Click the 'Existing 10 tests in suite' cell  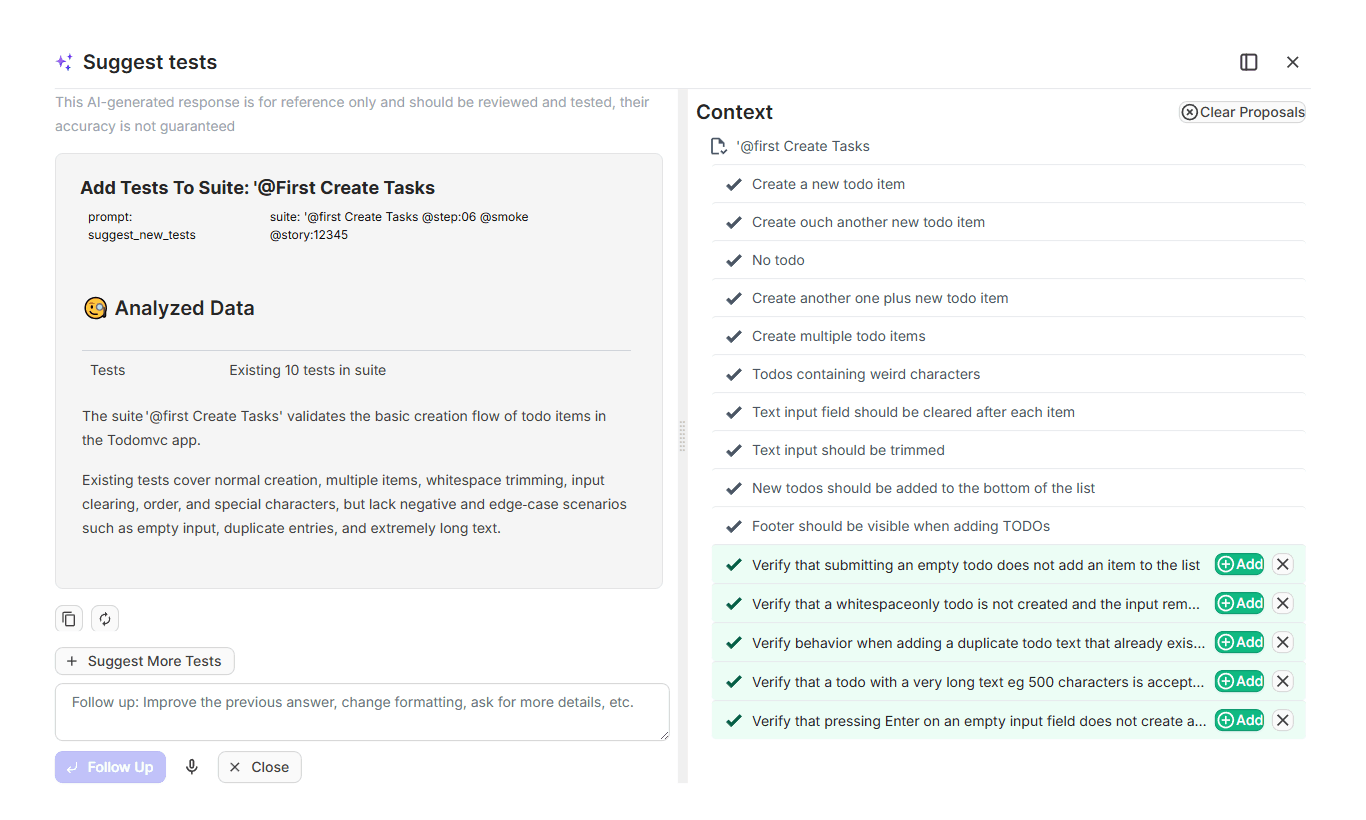308,370
